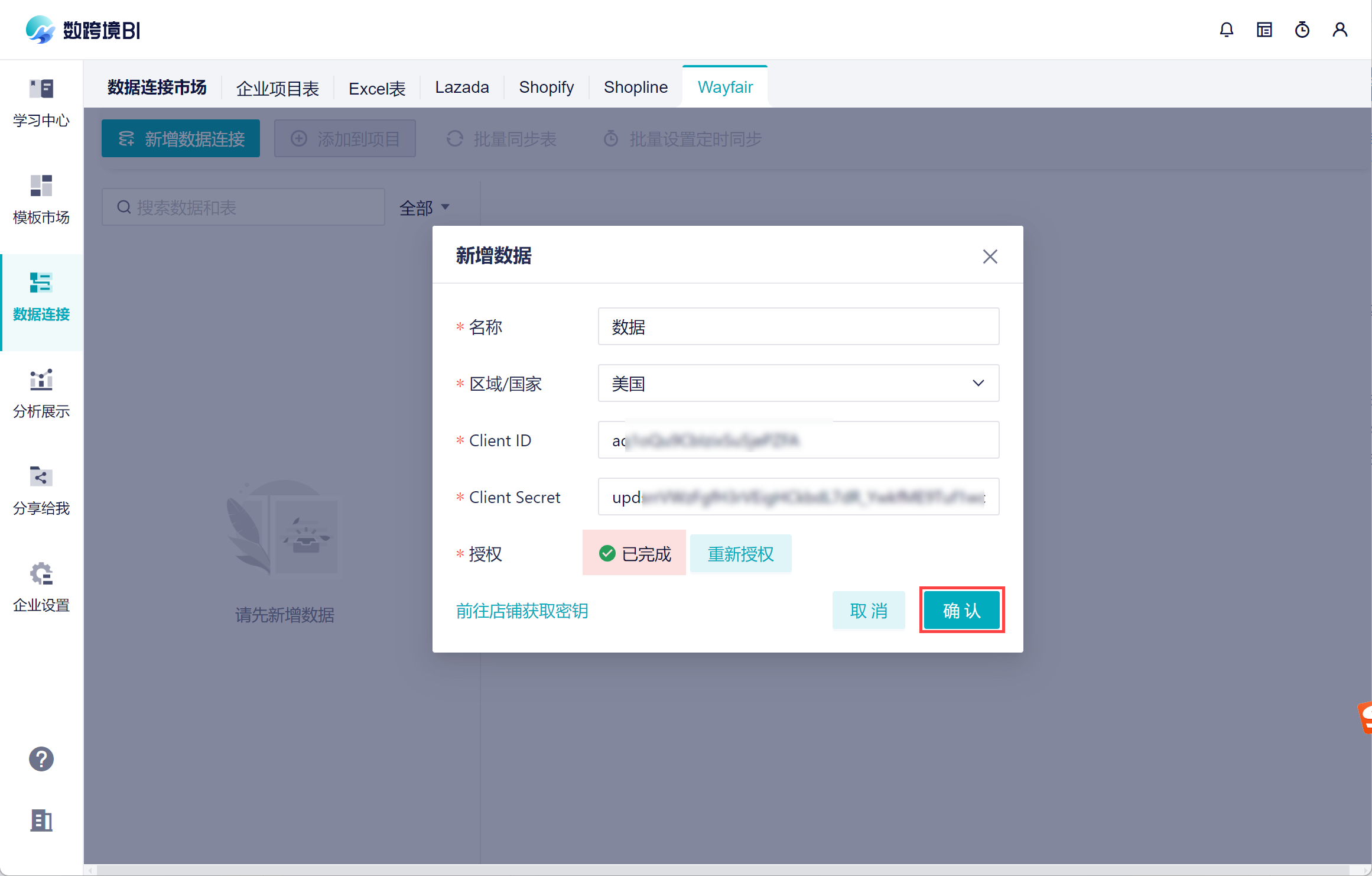Image resolution: width=1372 pixels, height=876 pixels.
Task: Click the 取消 button
Action: (868, 610)
